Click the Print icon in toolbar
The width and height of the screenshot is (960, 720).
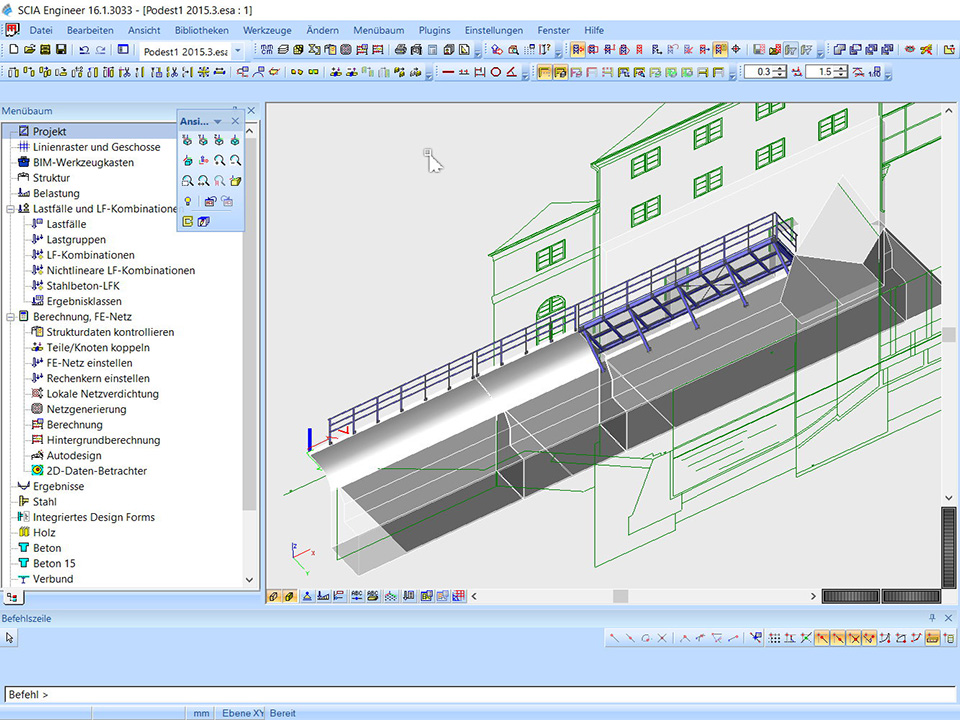point(400,49)
